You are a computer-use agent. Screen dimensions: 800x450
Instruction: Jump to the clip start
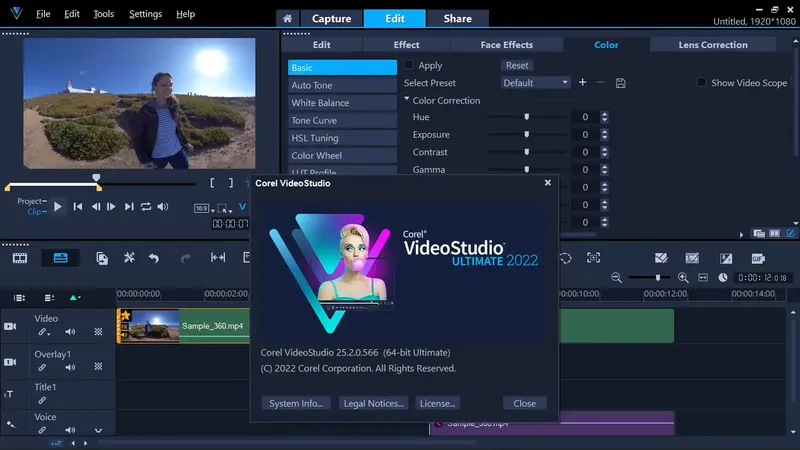(78, 207)
